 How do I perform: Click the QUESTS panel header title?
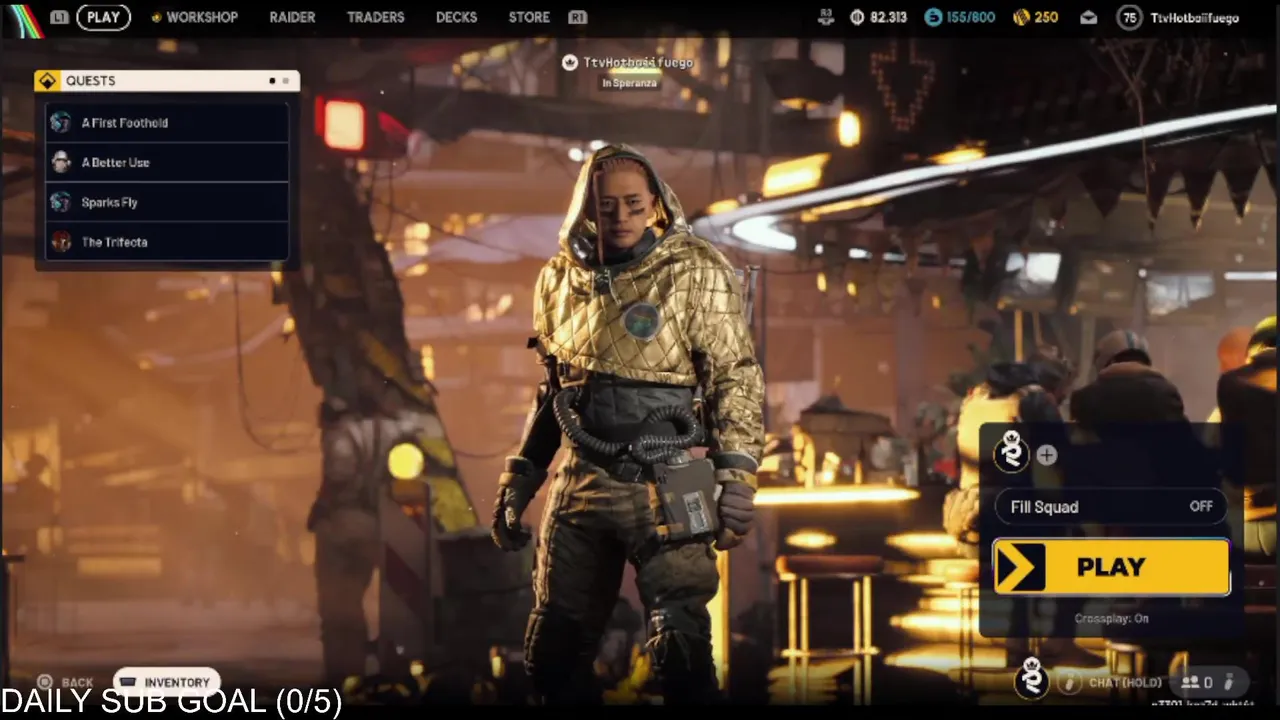(90, 81)
